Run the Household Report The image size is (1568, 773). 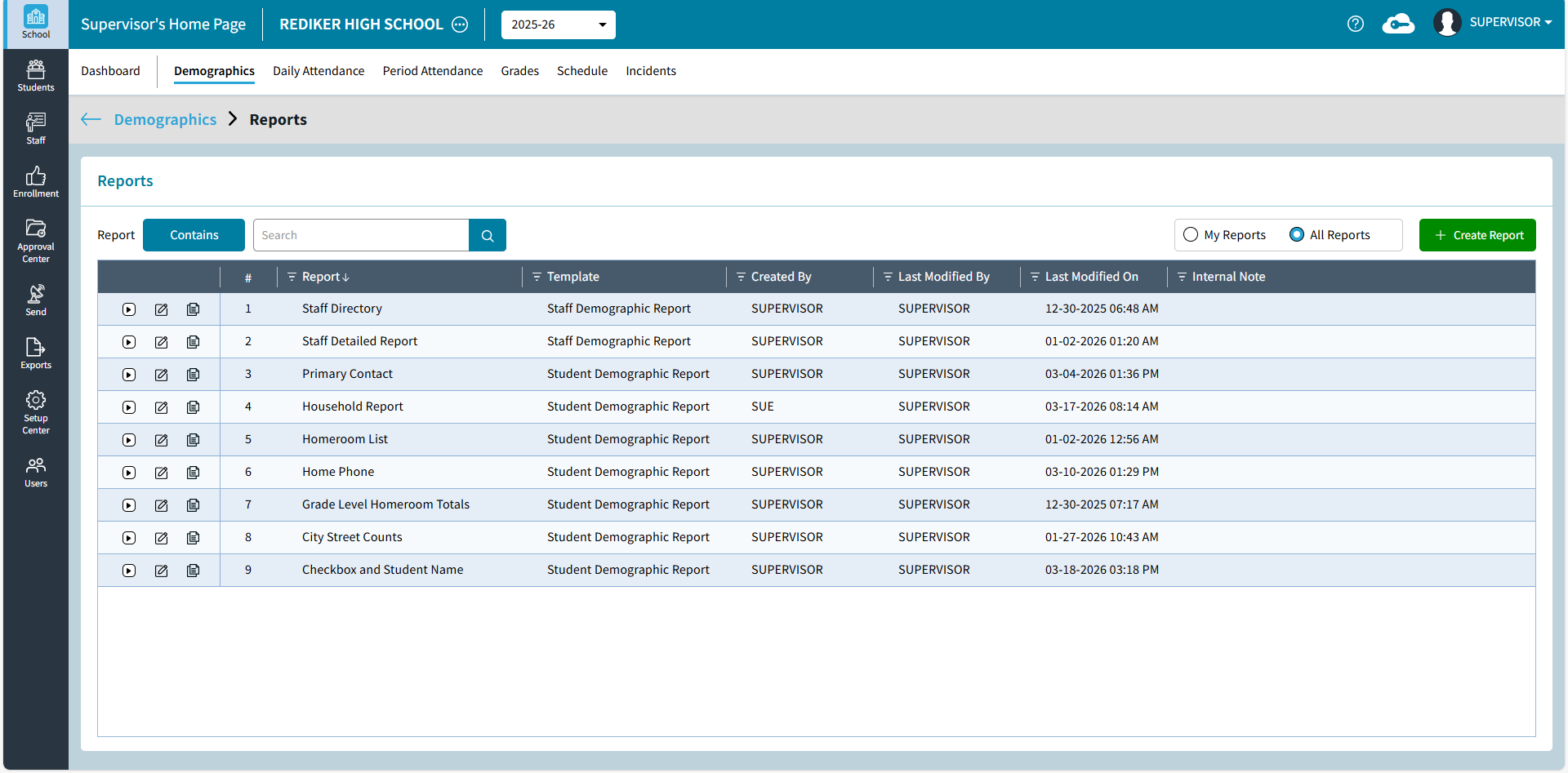click(x=129, y=407)
